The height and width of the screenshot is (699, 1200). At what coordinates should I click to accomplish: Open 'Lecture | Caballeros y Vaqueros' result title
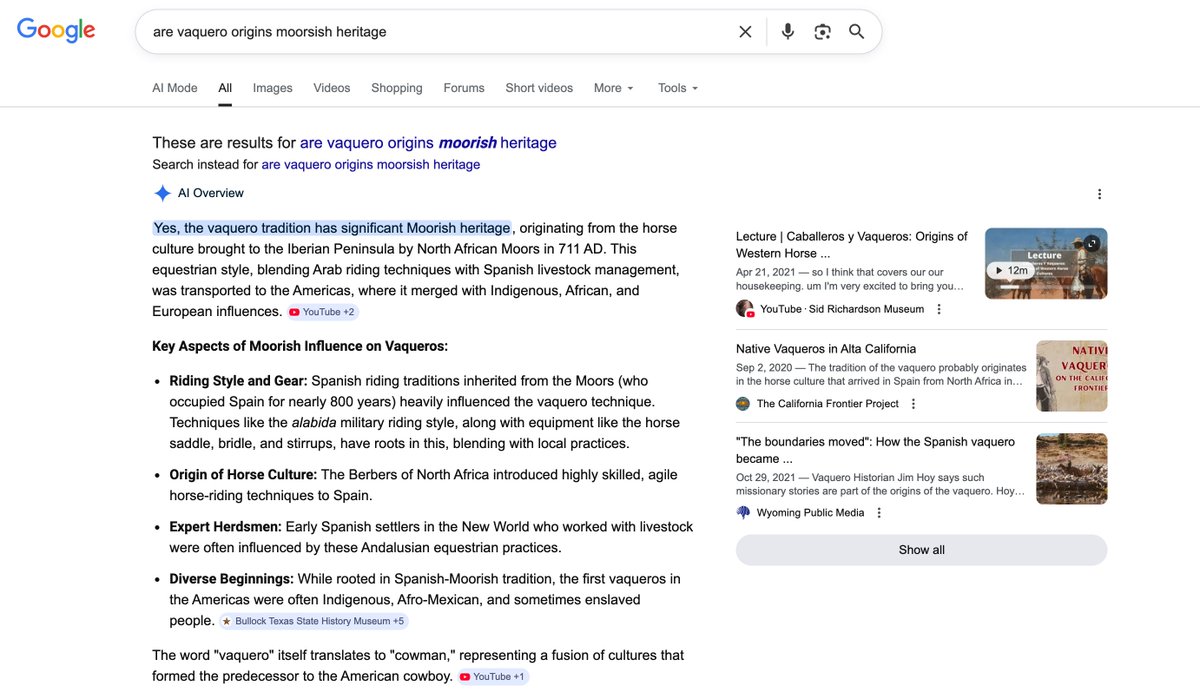click(x=852, y=245)
